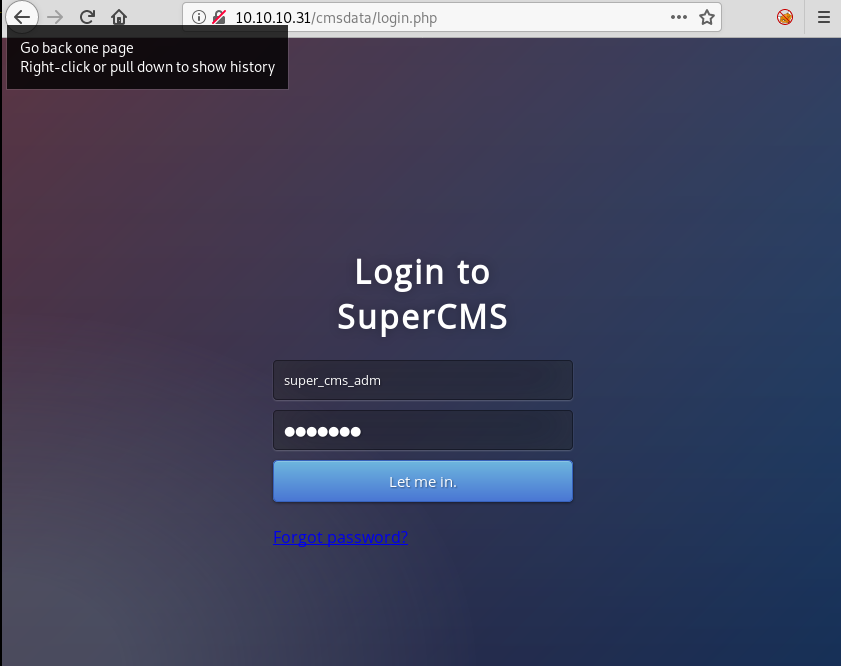Go back one page with the back arrow
The height and width of the screenshot is (666, 841).
[22, 17]
